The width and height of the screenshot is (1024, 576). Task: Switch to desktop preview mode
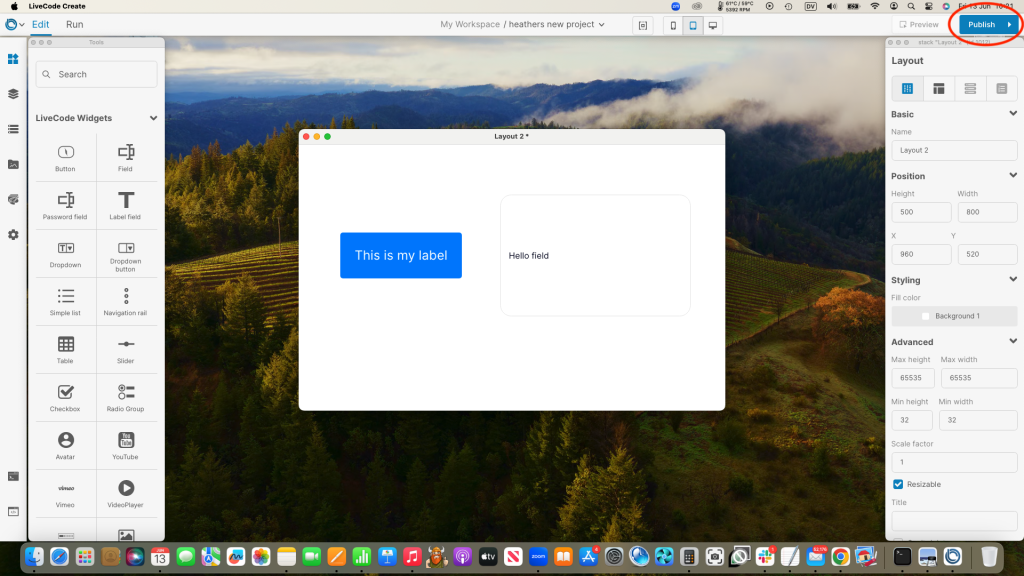[x=713, y=25]
